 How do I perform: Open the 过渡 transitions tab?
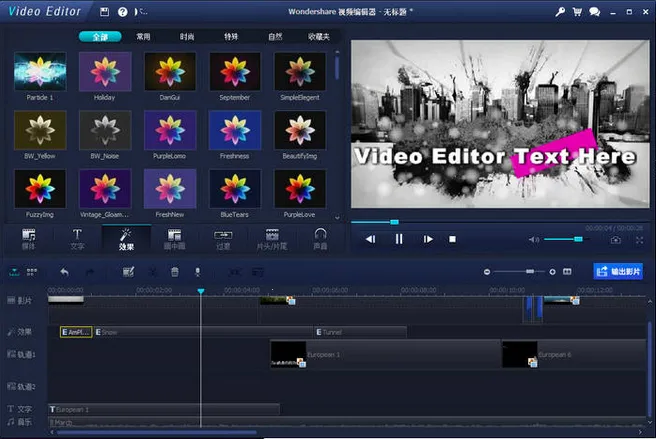pyautogui.click(x=224, y=238)
